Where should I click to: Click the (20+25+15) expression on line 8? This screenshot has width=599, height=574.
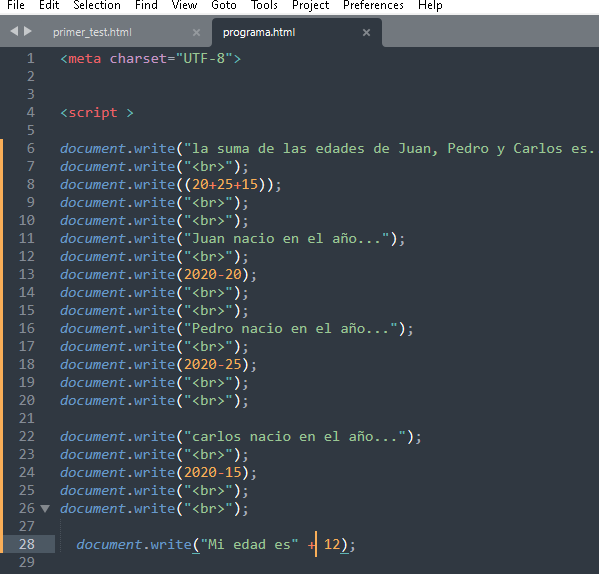225,184
